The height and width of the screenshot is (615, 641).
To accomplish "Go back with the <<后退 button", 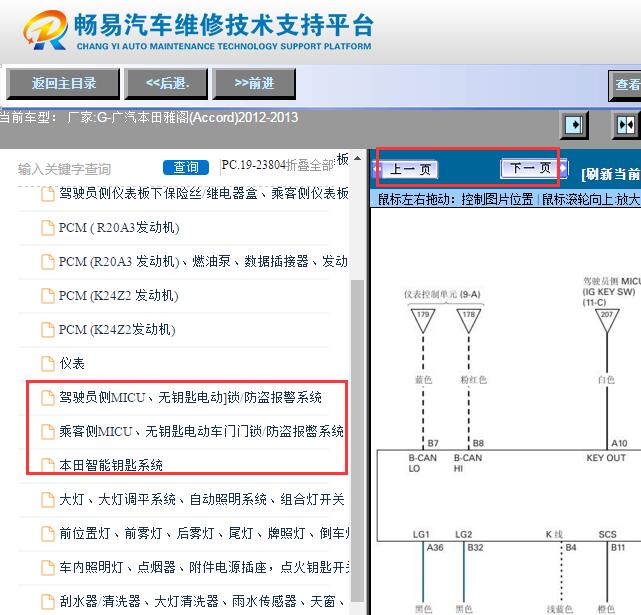I will [167, 84].
